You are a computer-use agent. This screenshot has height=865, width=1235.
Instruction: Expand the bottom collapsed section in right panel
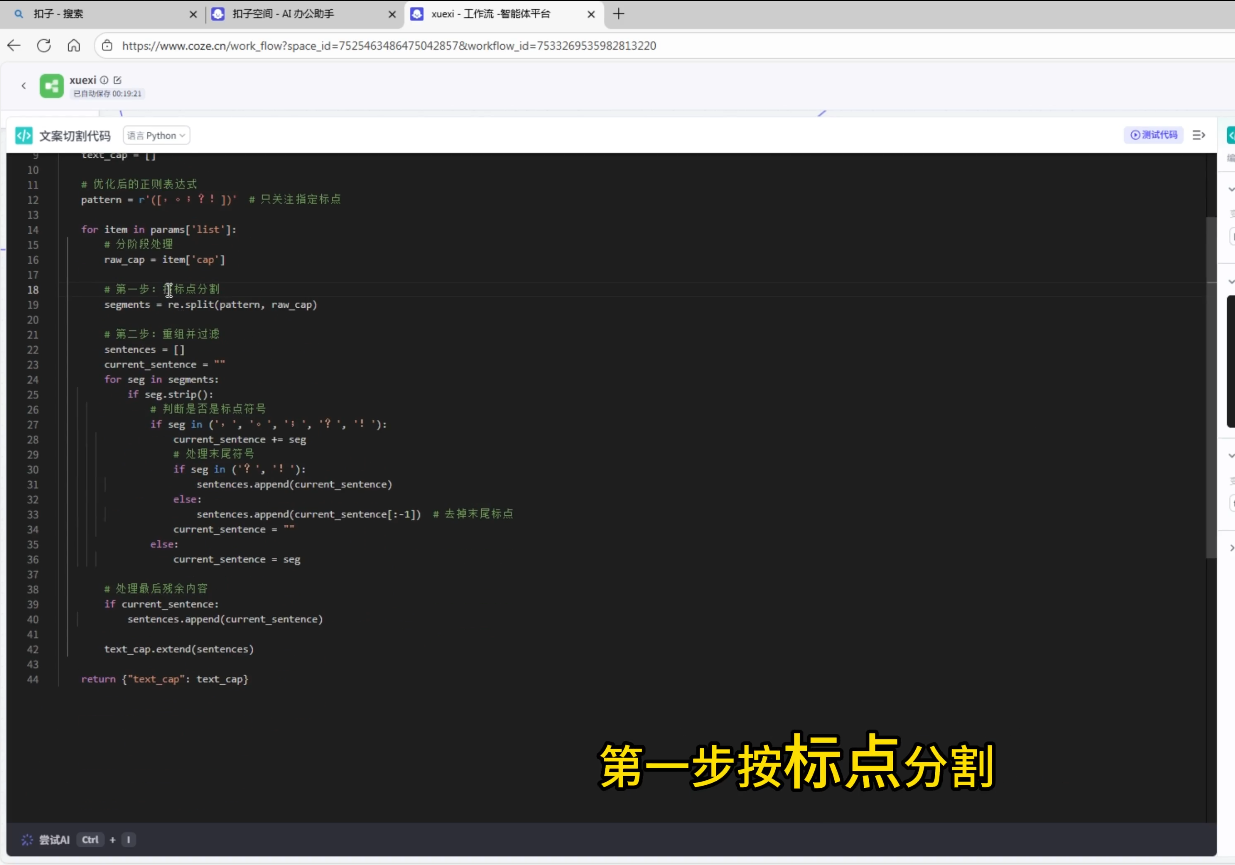pos(1230,548)
